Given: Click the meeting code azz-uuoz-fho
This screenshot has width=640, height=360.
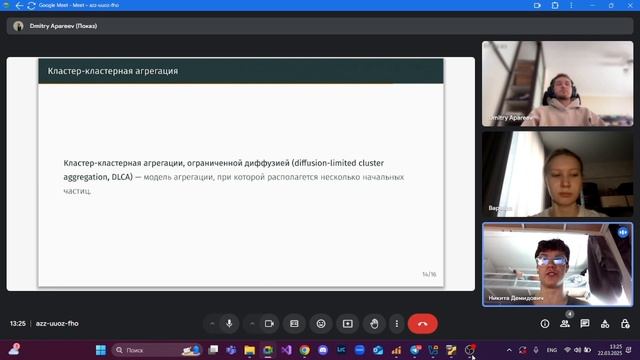Looking at the screenshot, I should click(x=57, y=324).
